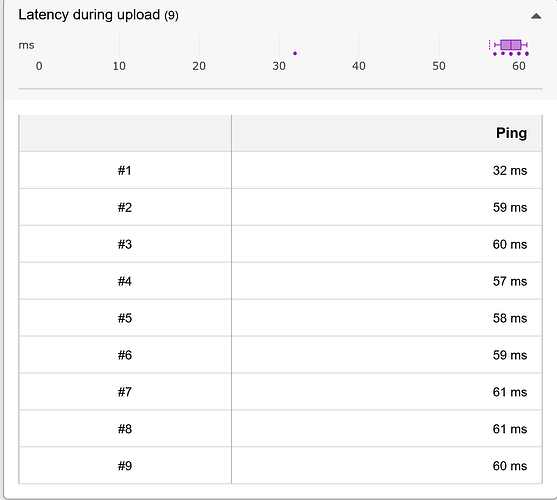Click the 32 ms ping value

click(x=510, y=170)
